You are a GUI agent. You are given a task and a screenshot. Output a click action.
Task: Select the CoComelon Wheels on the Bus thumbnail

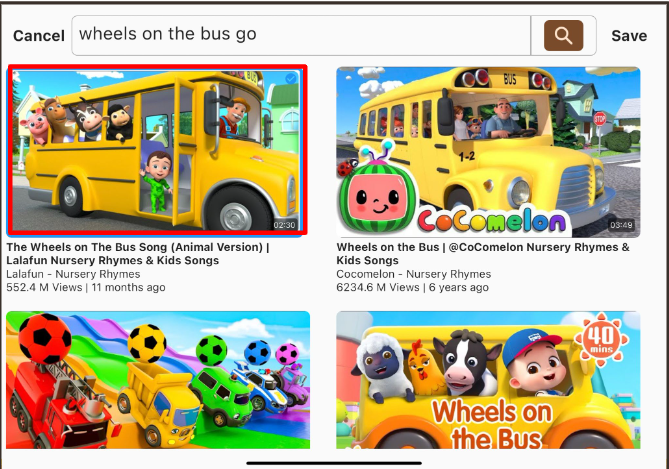488,152
